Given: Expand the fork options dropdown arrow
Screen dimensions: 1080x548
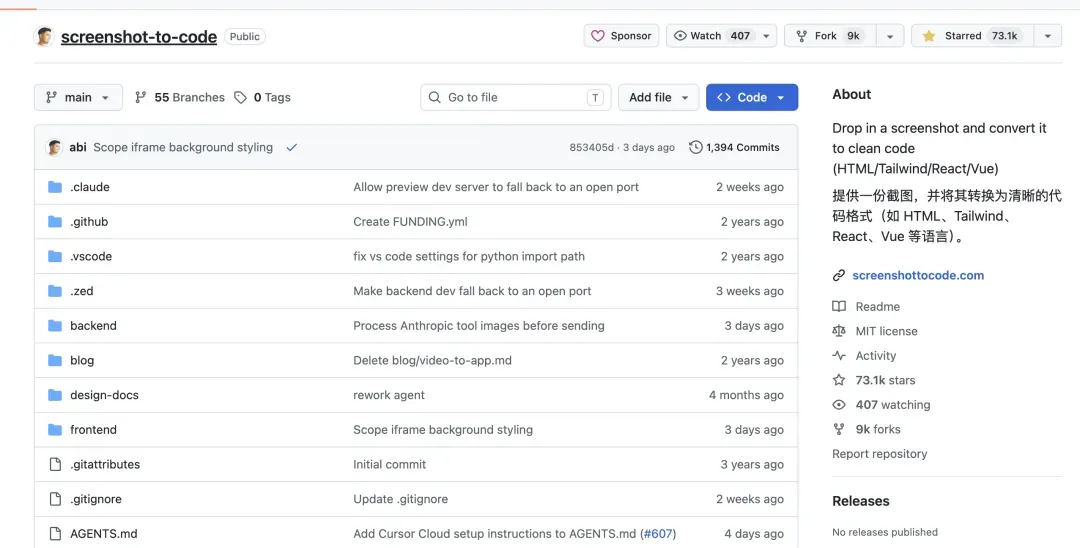Looking at the screenshot, I should [890, 36].
